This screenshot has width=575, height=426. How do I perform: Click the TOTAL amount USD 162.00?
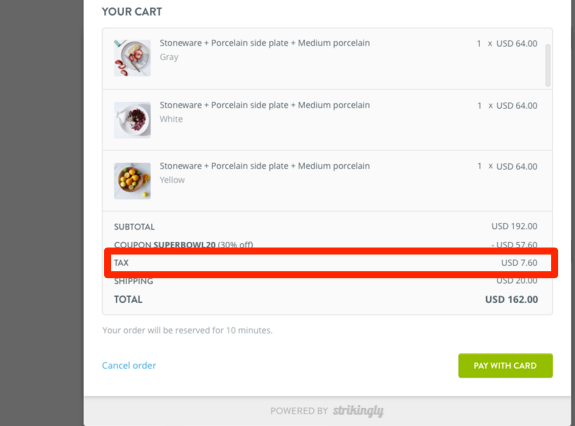[x=512, y=300]
